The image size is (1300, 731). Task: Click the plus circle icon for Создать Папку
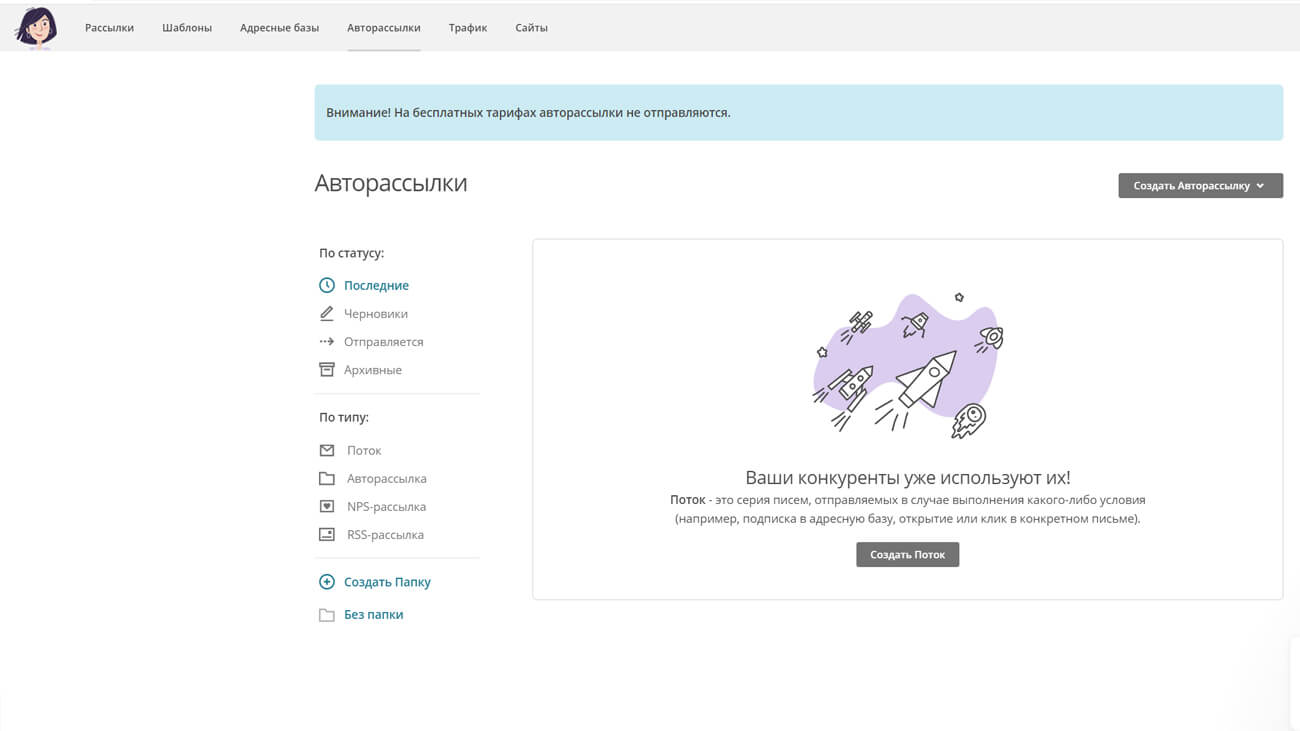tap(326, 582)
